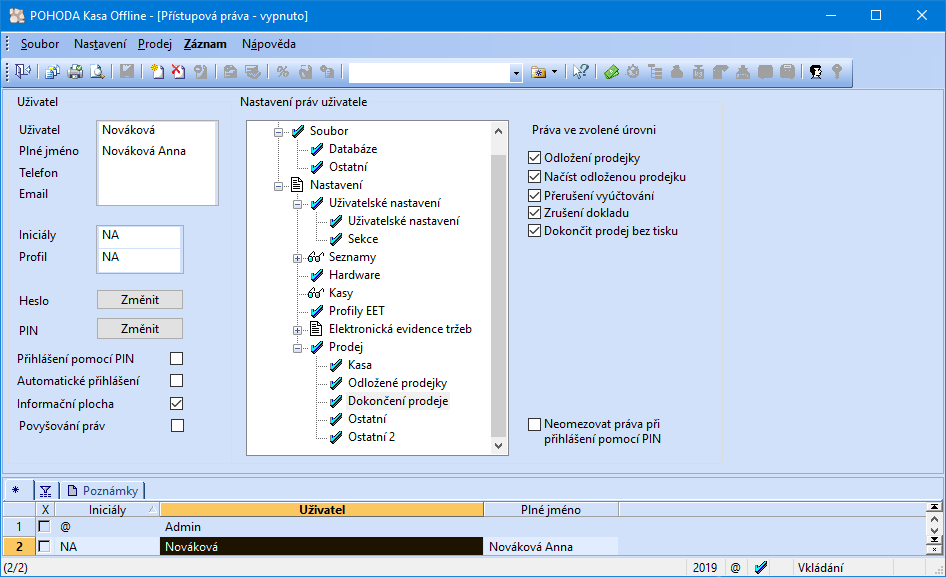This screenshot has height=577, width=946.
Task: Check Neomezovat práva při přihlášení pomocí PIN
Action: click(x=534, y=424)
